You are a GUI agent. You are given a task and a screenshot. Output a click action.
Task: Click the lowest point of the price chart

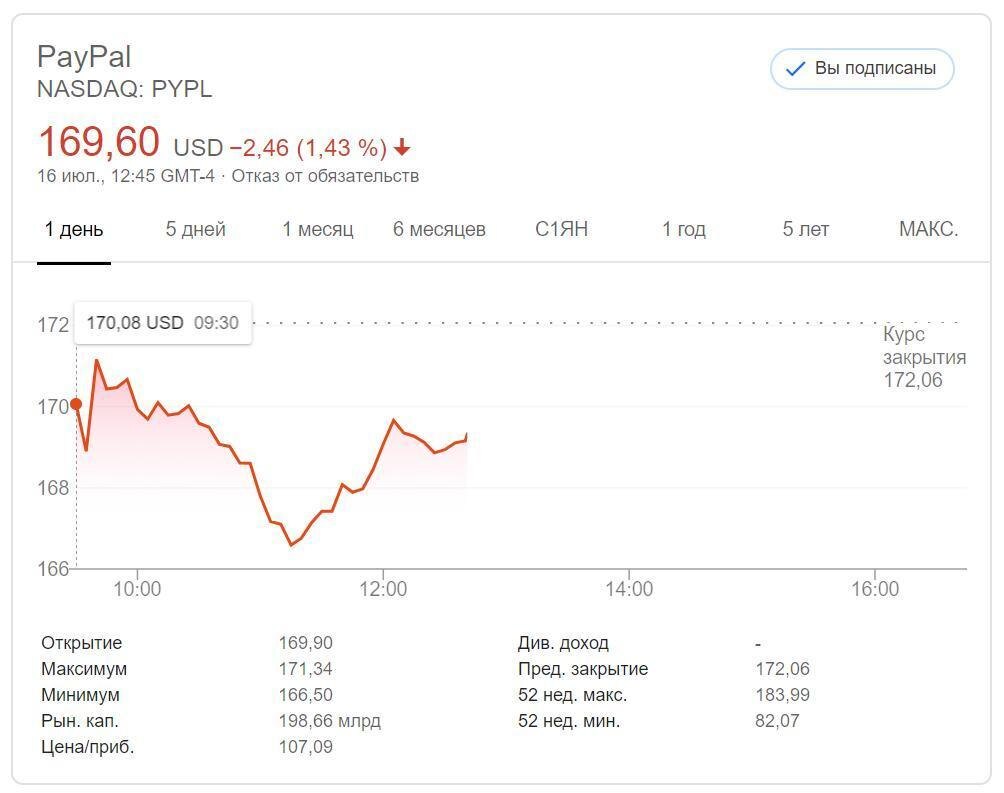pyautogui.click(x=291, y=545)
